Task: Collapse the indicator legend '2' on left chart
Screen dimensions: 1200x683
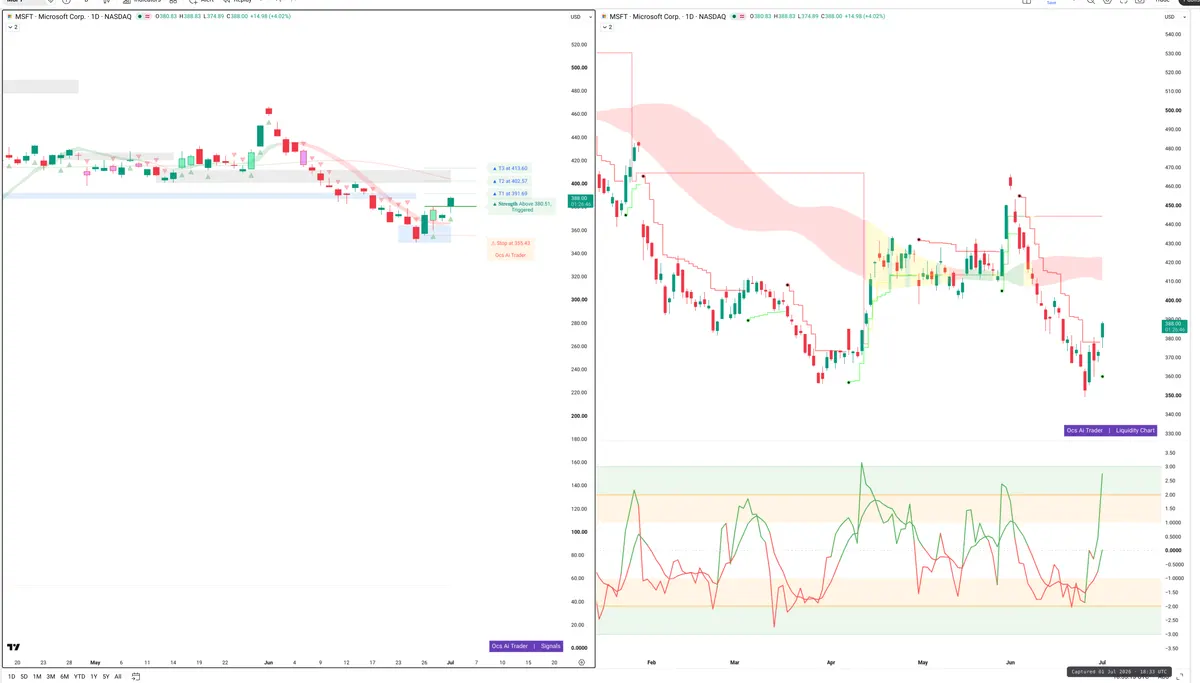Action: pos(12,27)
